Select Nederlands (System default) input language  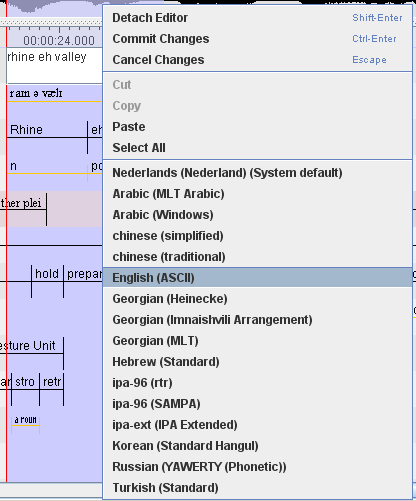point(257,173)
